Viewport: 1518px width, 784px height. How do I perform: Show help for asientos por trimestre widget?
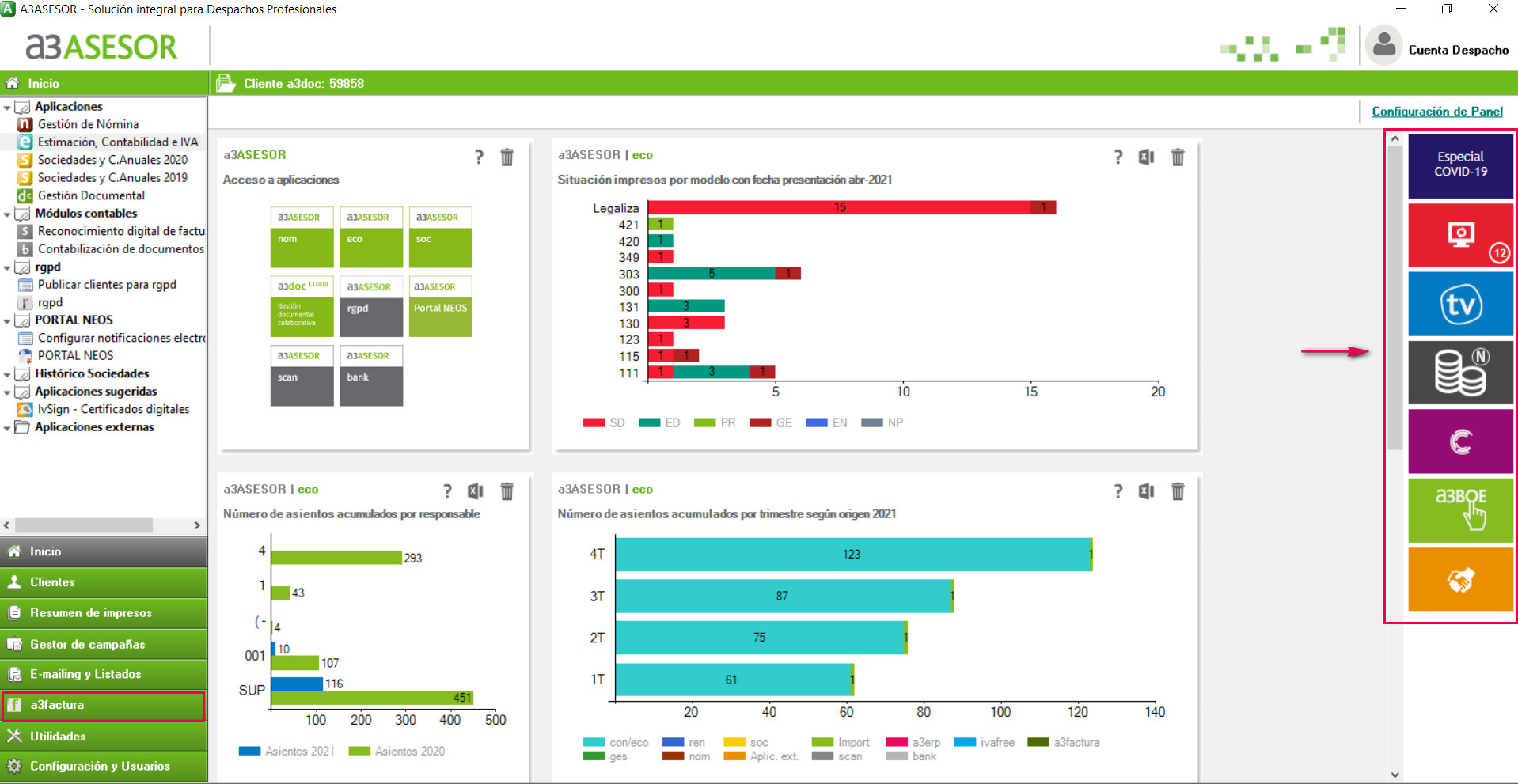click(x=1118, y=491)
